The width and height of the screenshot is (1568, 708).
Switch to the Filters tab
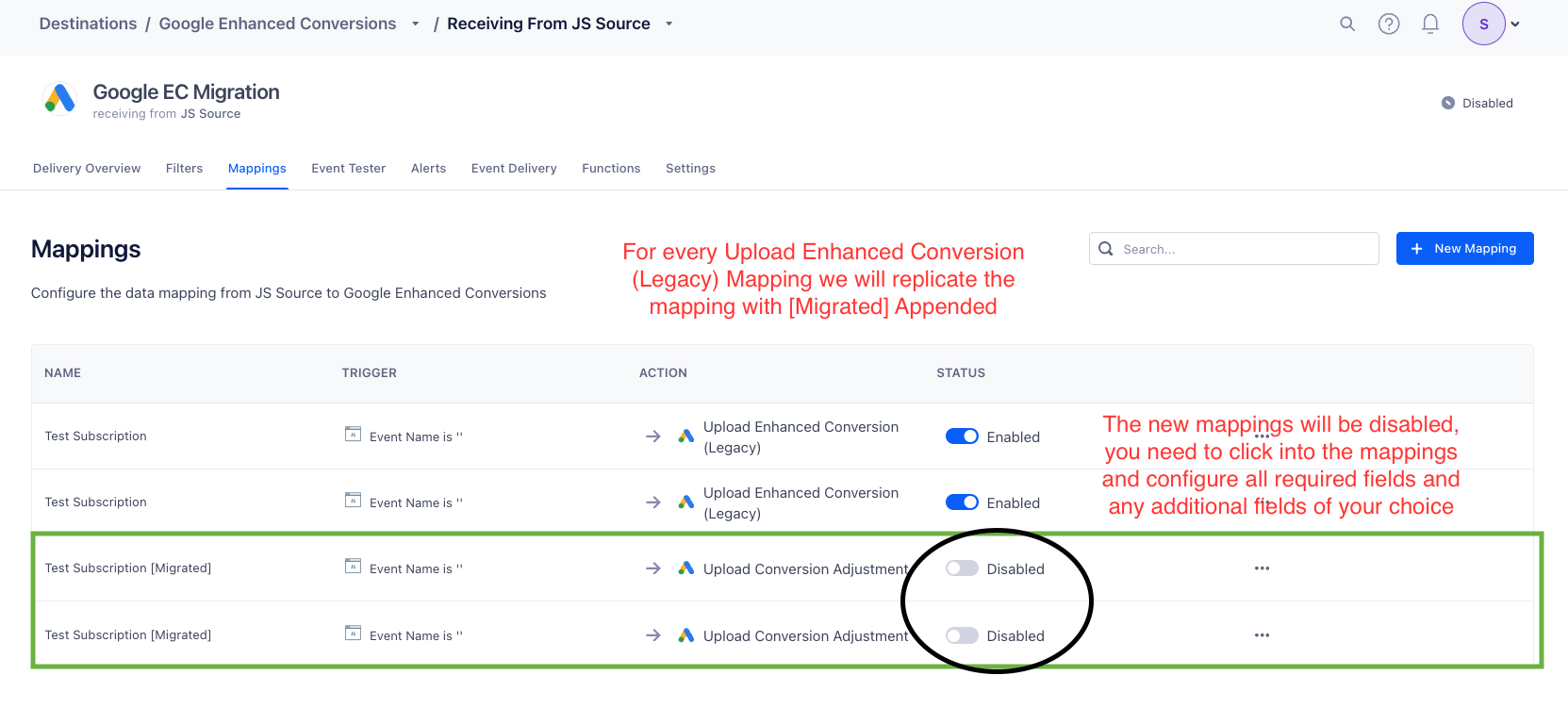(184, 169)
